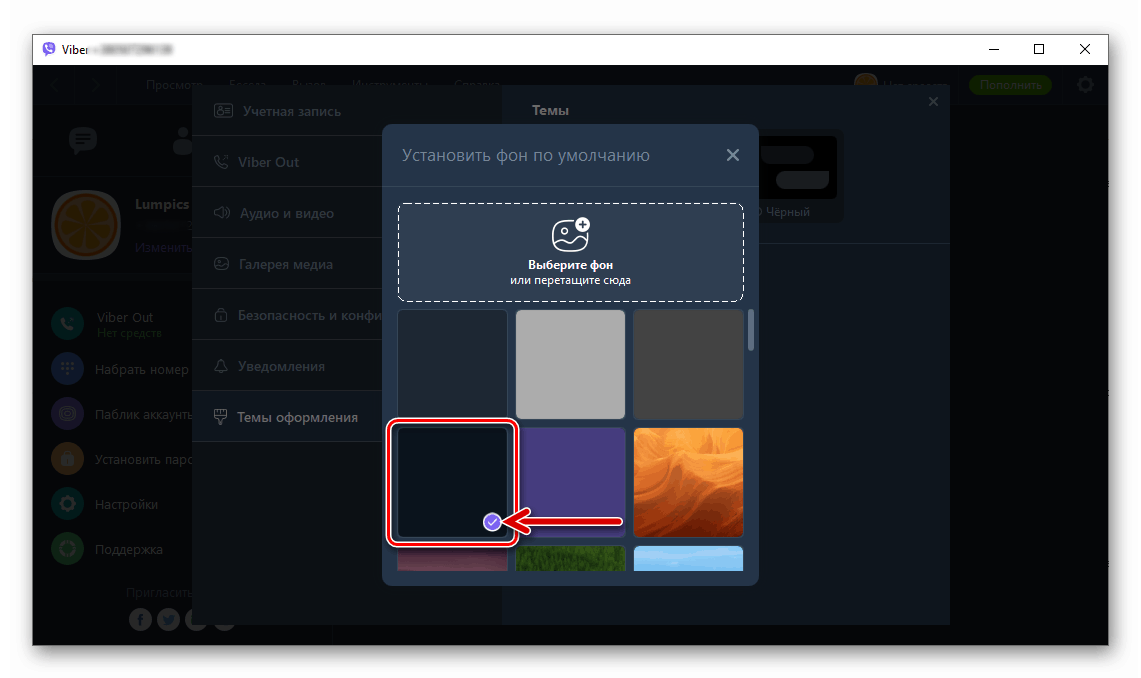Pick the blue sky background thumbnail
This screenshot has height=678, width=1141.
coord(688,558)
